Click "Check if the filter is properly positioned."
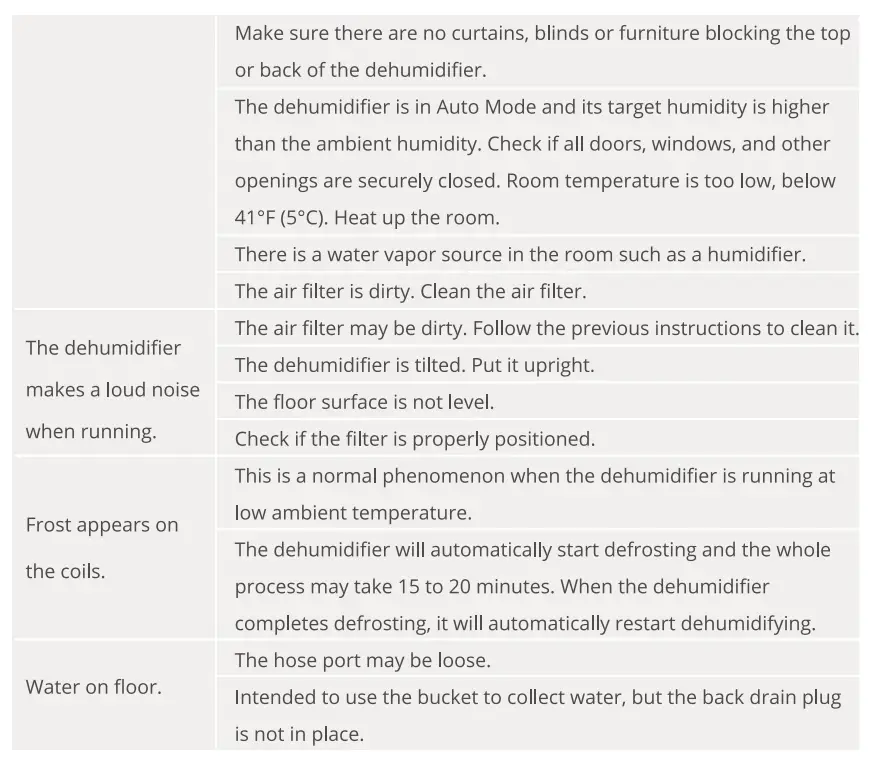The width and height of the screenshot is (870, 760). 414,439
